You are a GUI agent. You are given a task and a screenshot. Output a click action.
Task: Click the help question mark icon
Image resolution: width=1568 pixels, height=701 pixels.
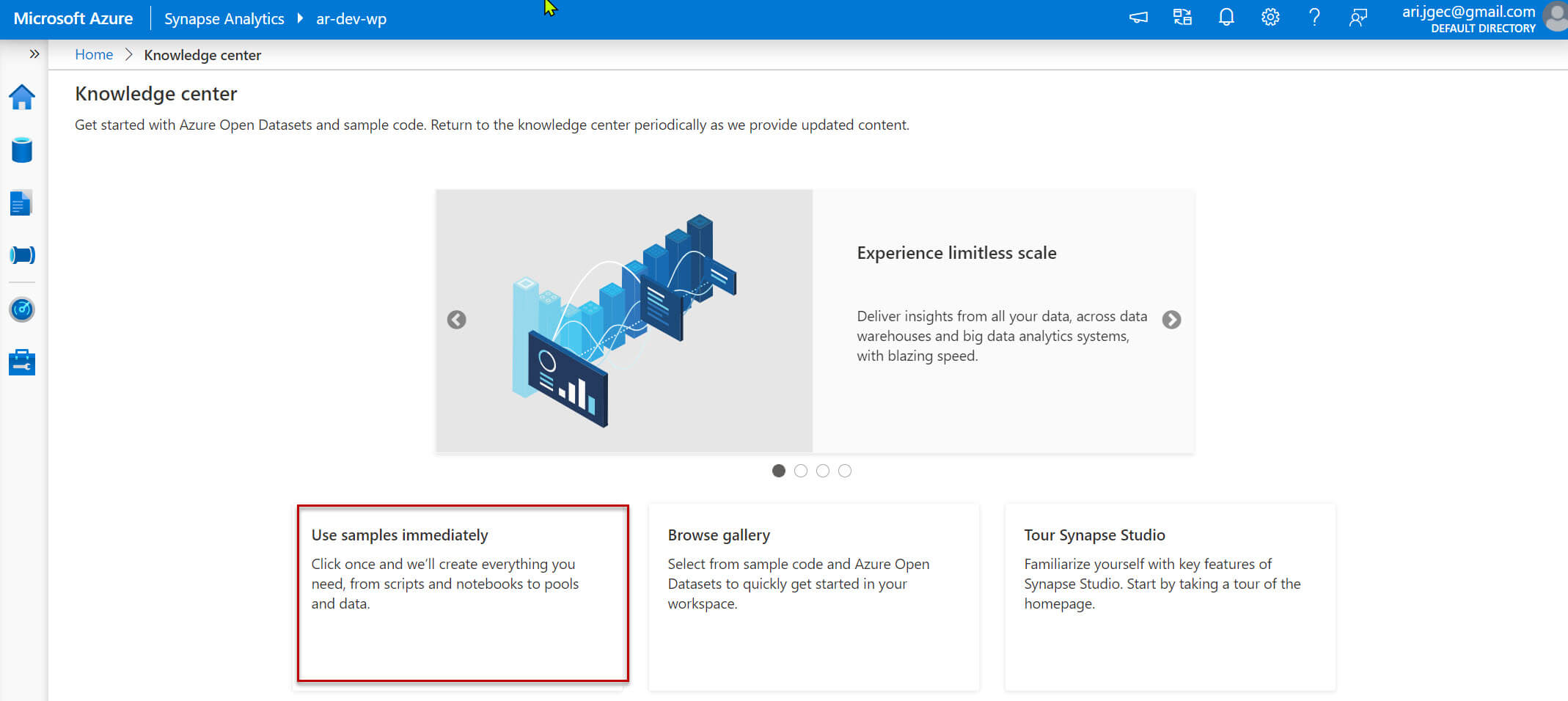tap(1314, 18)
